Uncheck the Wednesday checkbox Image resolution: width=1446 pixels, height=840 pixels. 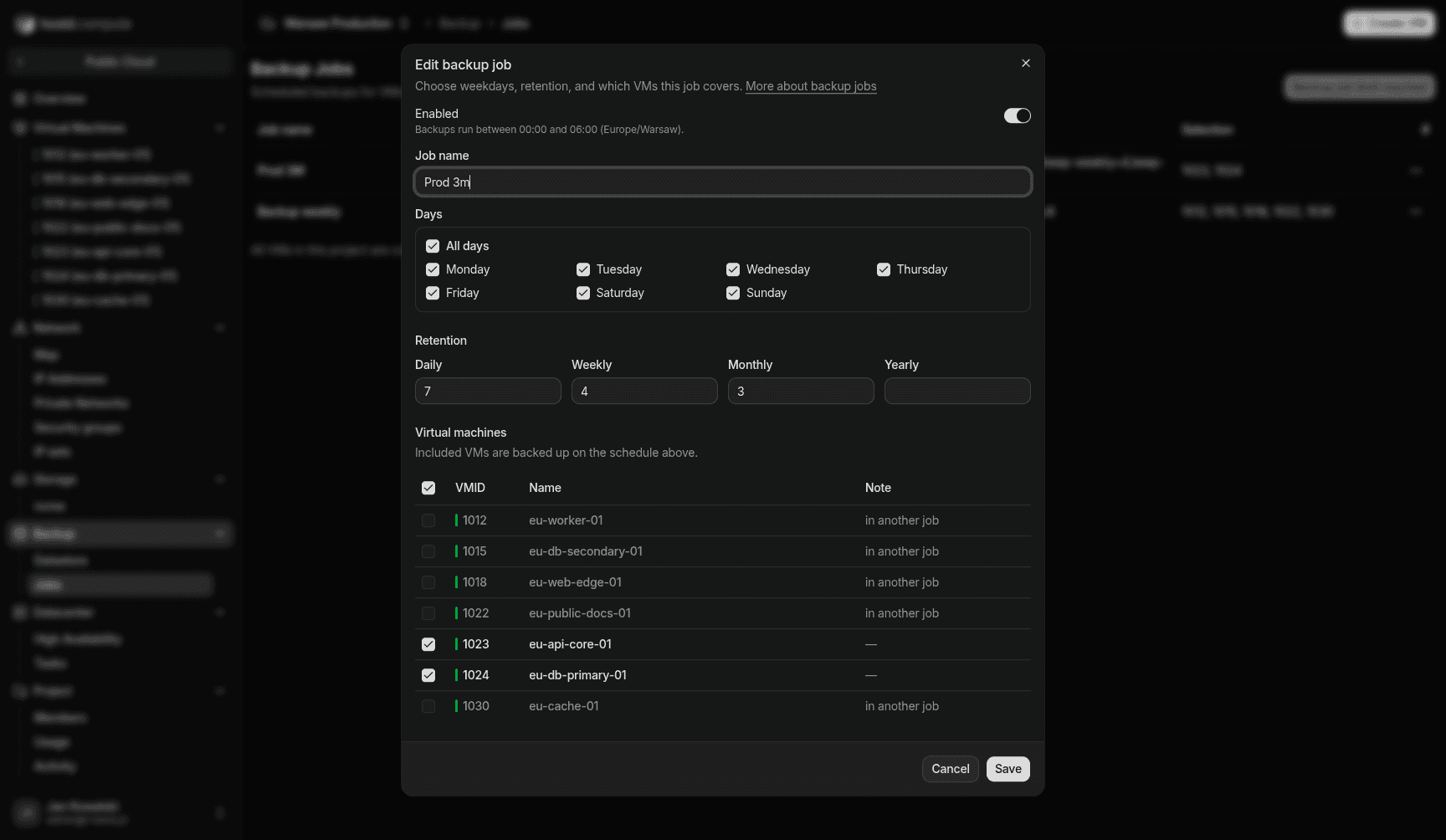[733, 269]
